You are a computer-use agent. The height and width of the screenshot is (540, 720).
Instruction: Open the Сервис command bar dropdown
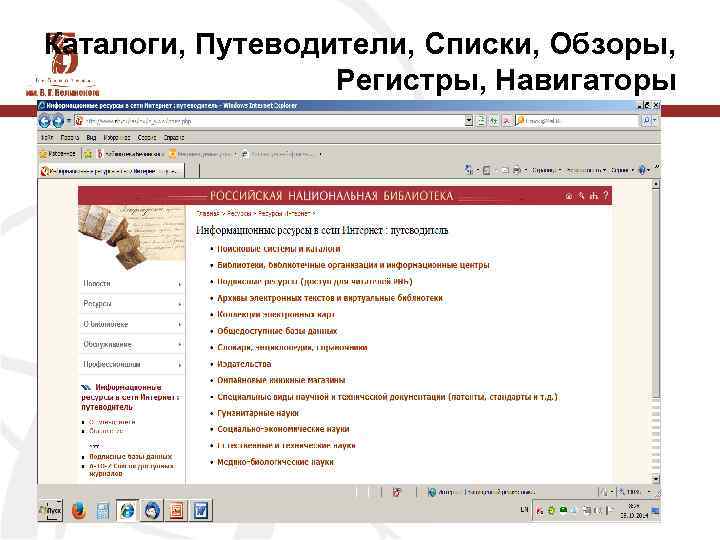[622, 170]
